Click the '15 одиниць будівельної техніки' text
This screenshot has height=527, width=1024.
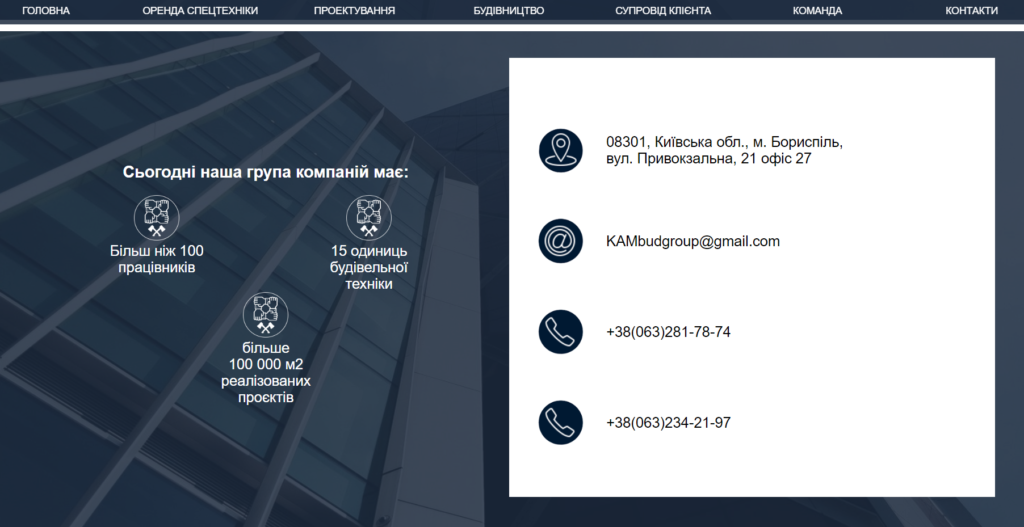(x=368, y=267)
